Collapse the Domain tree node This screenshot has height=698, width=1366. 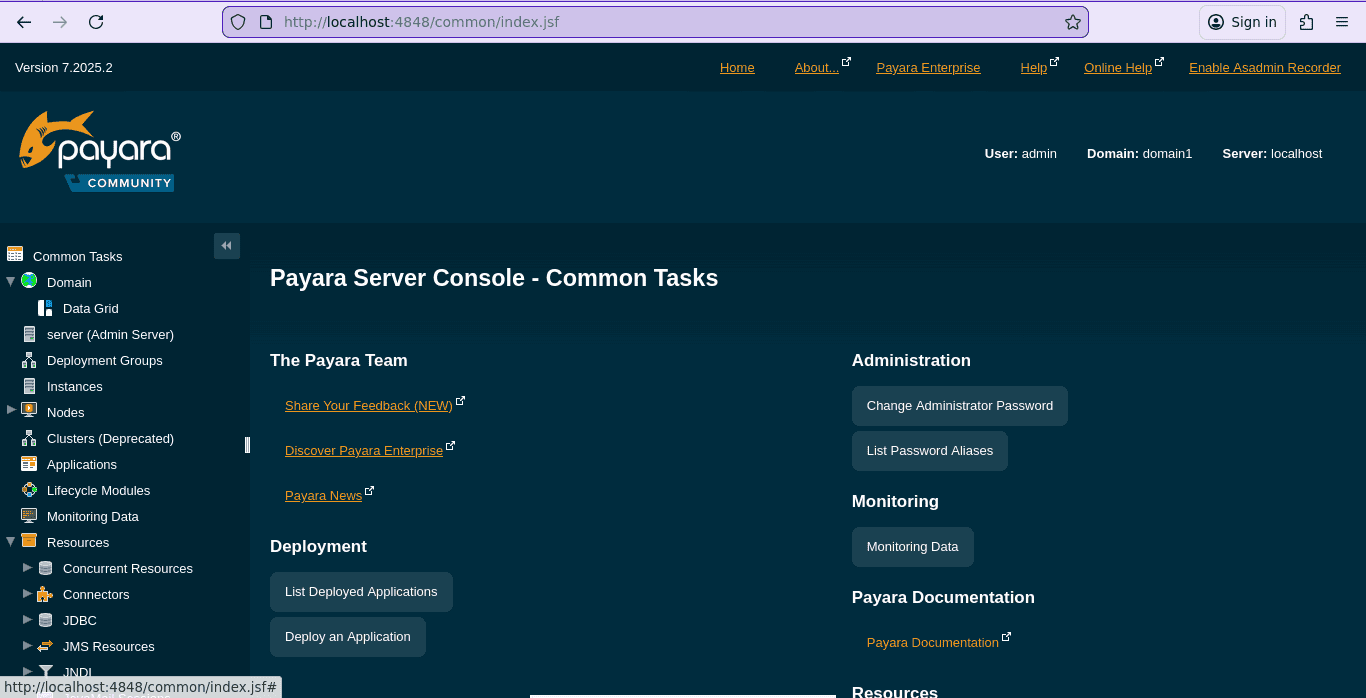11,282
